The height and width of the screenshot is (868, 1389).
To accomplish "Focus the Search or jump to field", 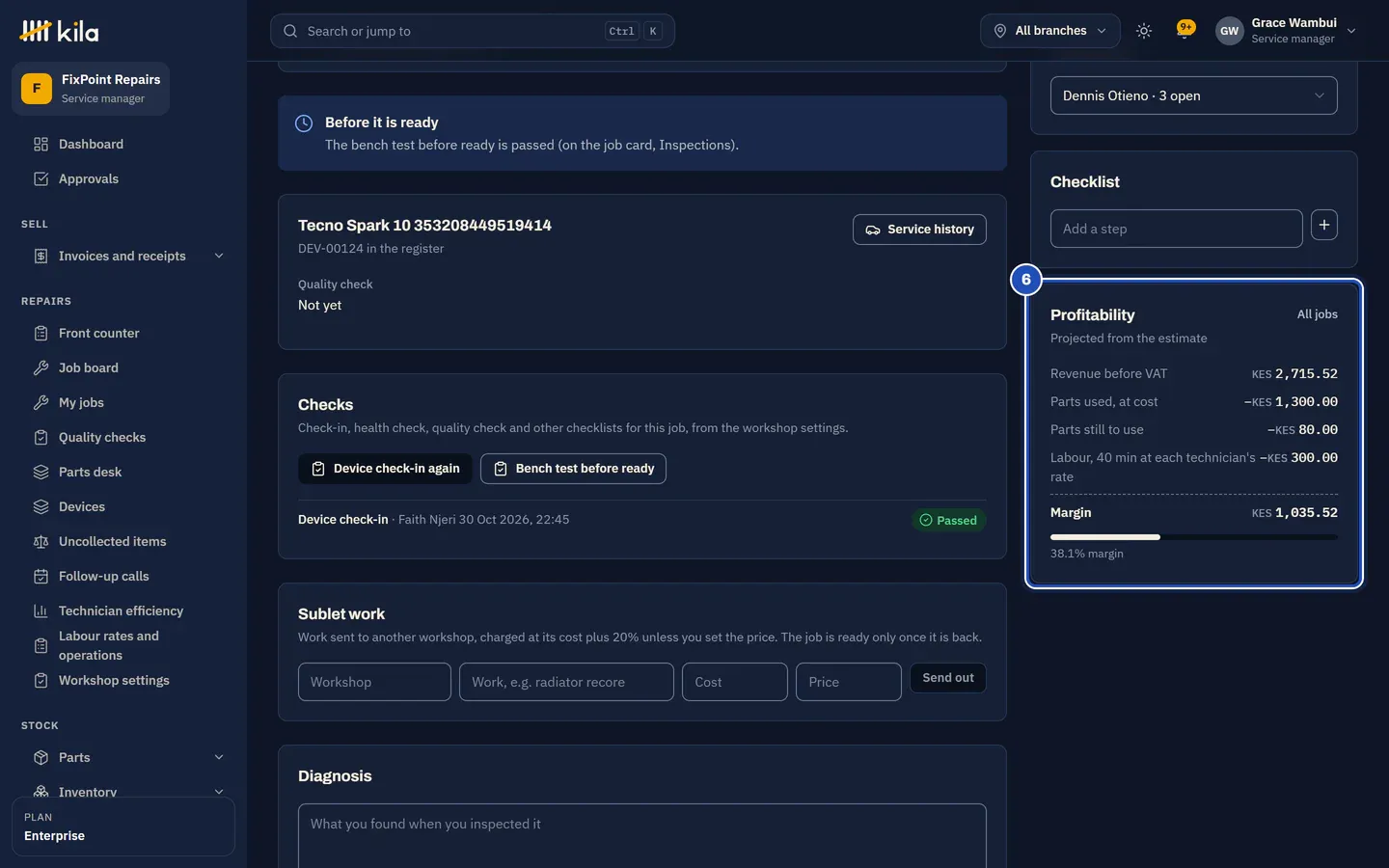I will pyautogui.click(x=473, y=31).
